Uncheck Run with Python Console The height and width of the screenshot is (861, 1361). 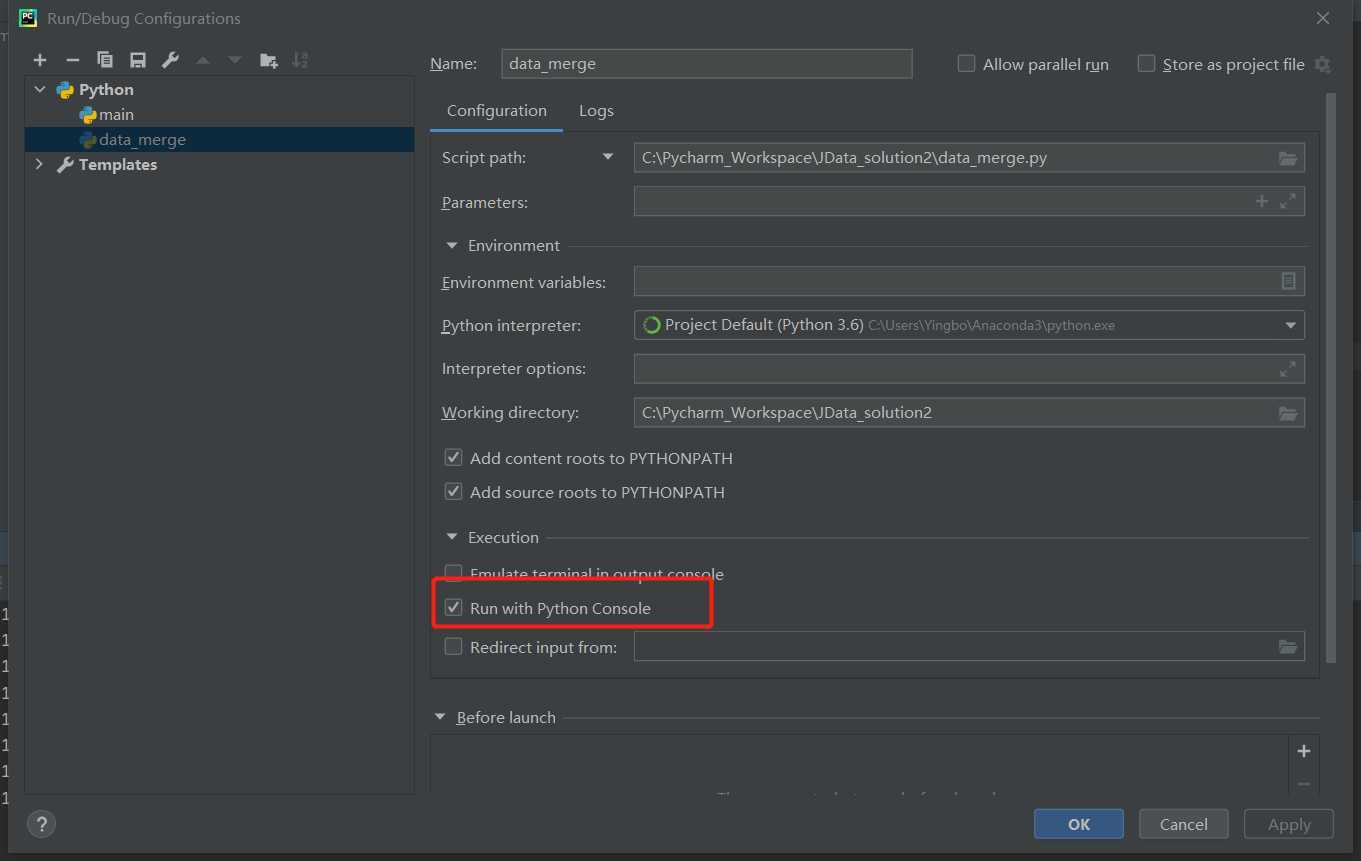pos(453,608)
